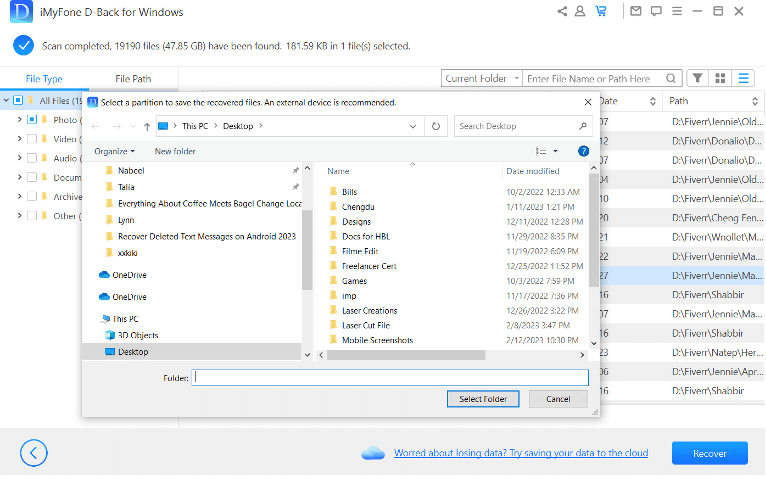Click the Recover button
The image size is (766, 477).
pyautogui.click(x=710, y=453)
